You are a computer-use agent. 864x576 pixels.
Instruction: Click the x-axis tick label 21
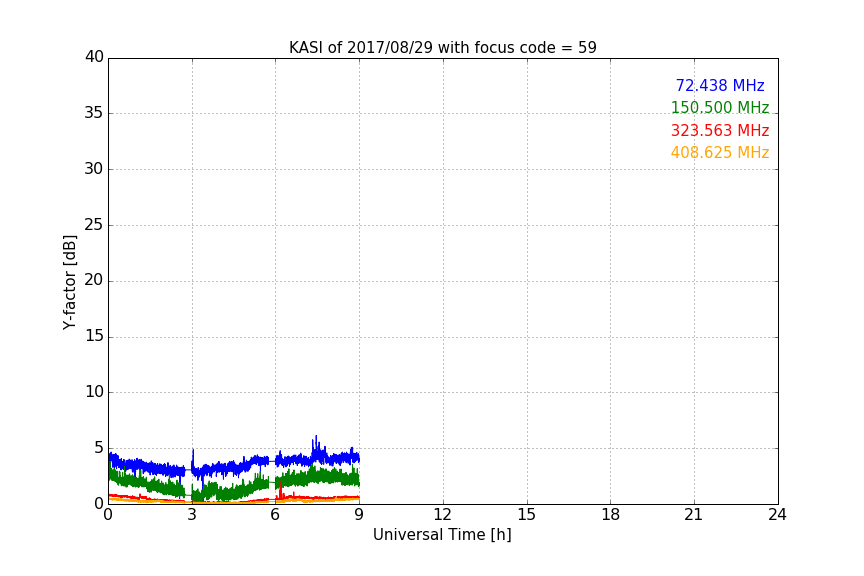coord(694,515)
